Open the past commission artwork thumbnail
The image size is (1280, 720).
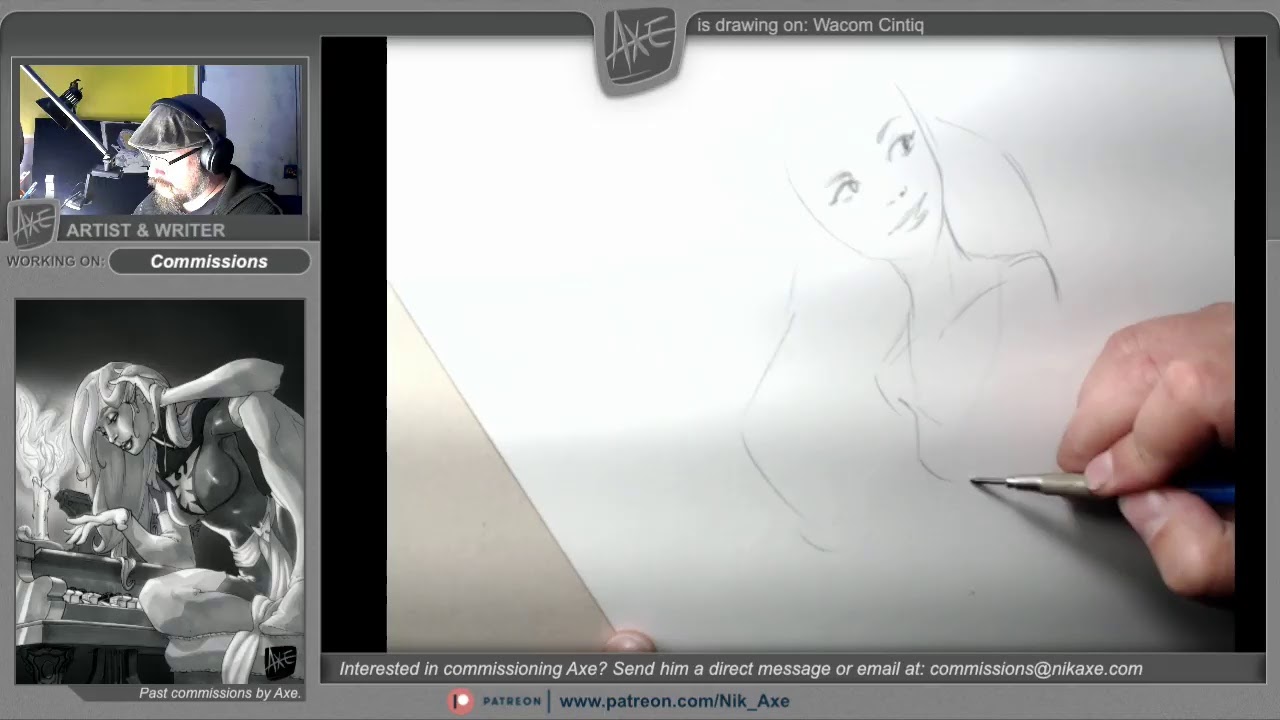click(x=160, y=490)
